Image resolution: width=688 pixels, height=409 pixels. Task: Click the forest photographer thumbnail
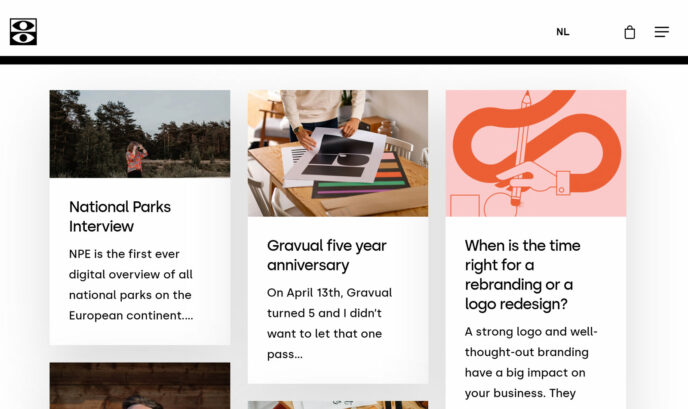(140, 134)
